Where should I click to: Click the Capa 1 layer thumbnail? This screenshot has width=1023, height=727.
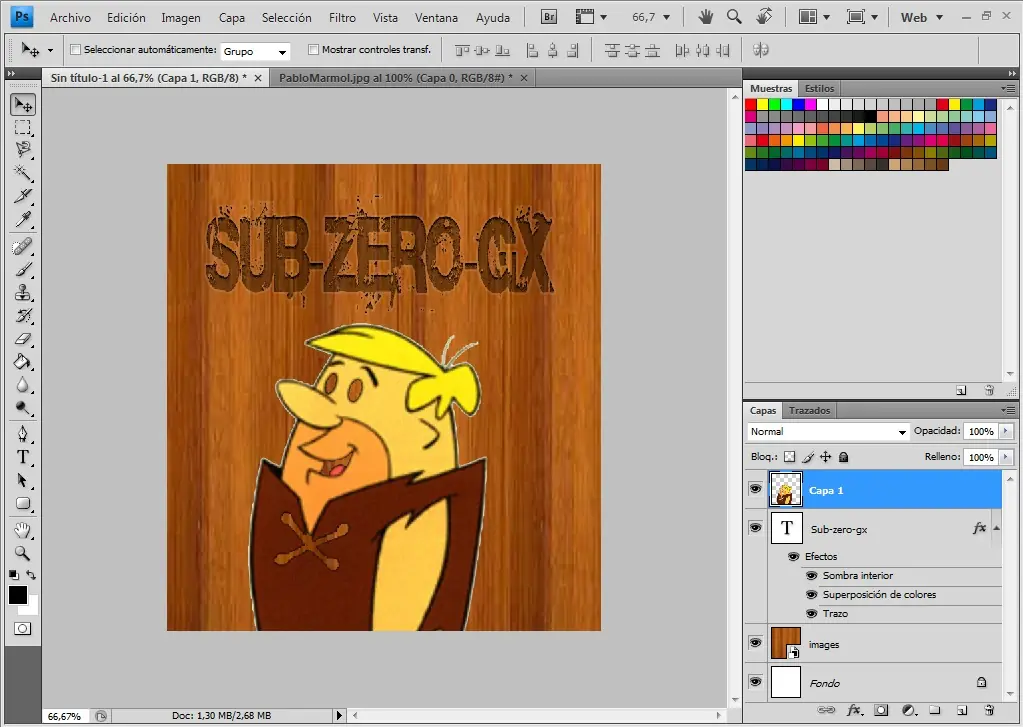tap(786, 489)
